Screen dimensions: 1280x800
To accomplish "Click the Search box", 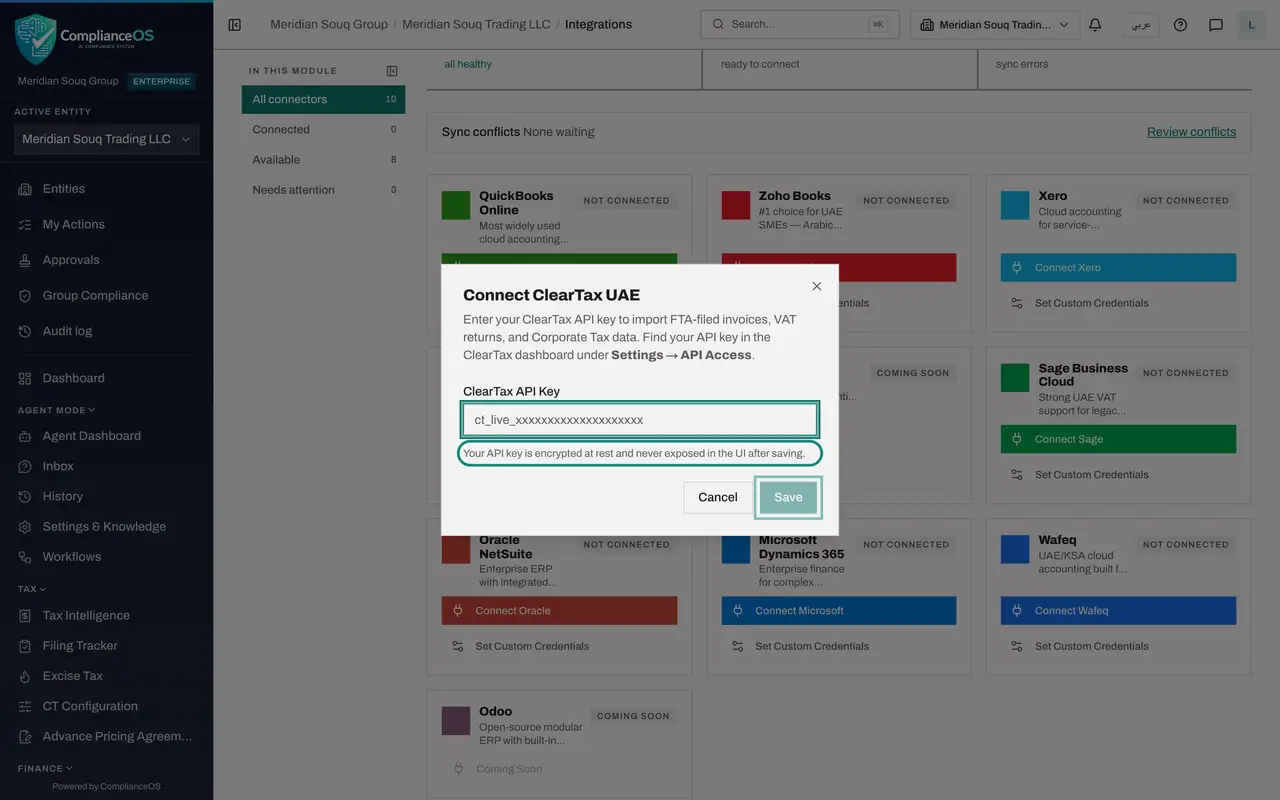I will [x=799, y=24].
